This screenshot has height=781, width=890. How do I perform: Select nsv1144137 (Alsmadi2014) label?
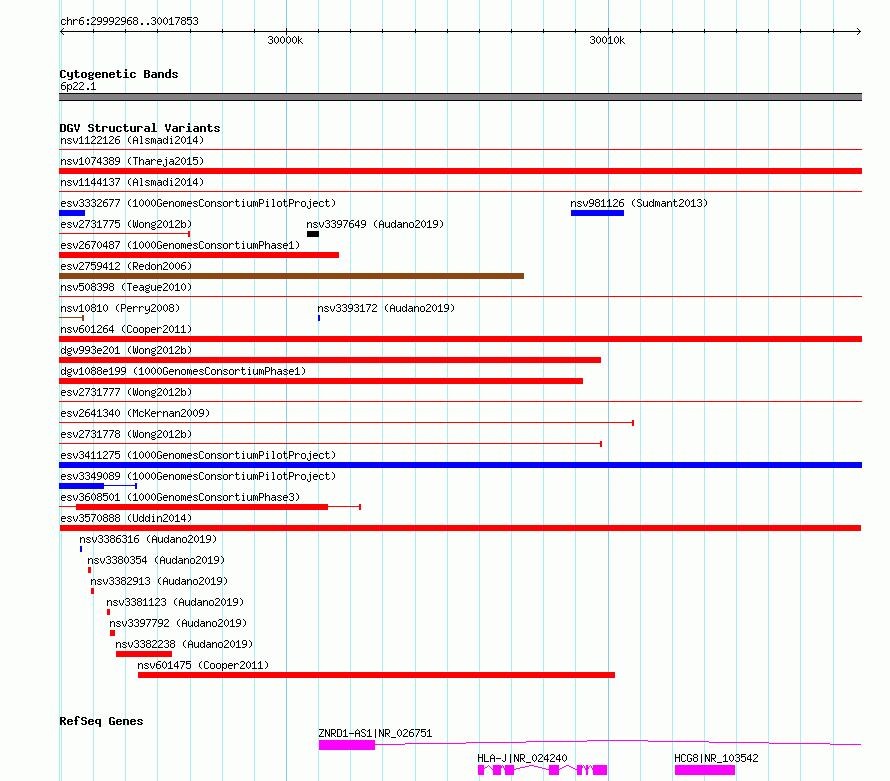[x=132, y=182]
